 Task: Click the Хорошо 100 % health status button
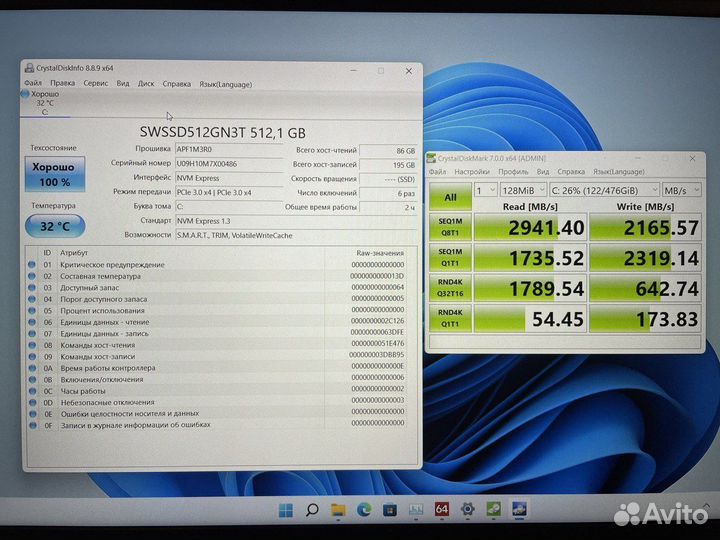pos(55,174)
